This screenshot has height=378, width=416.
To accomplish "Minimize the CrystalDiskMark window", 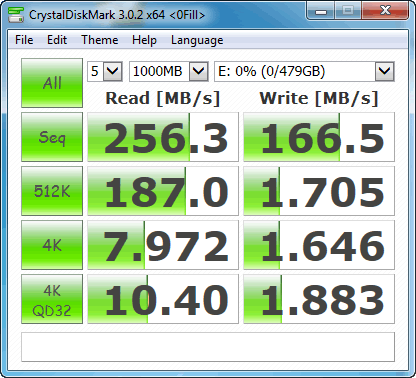I will 320,11.
